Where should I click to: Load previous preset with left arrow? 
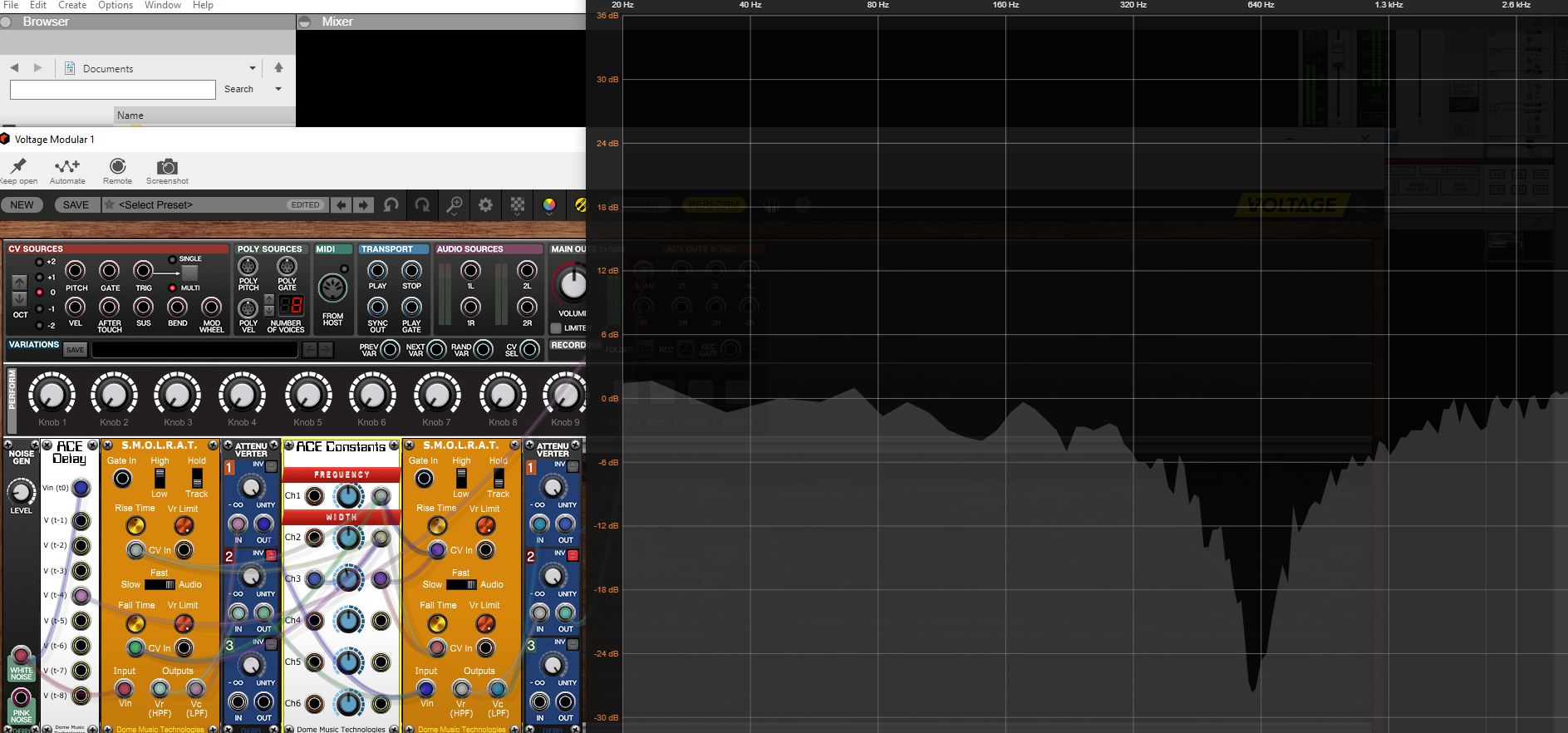point(341,204)
